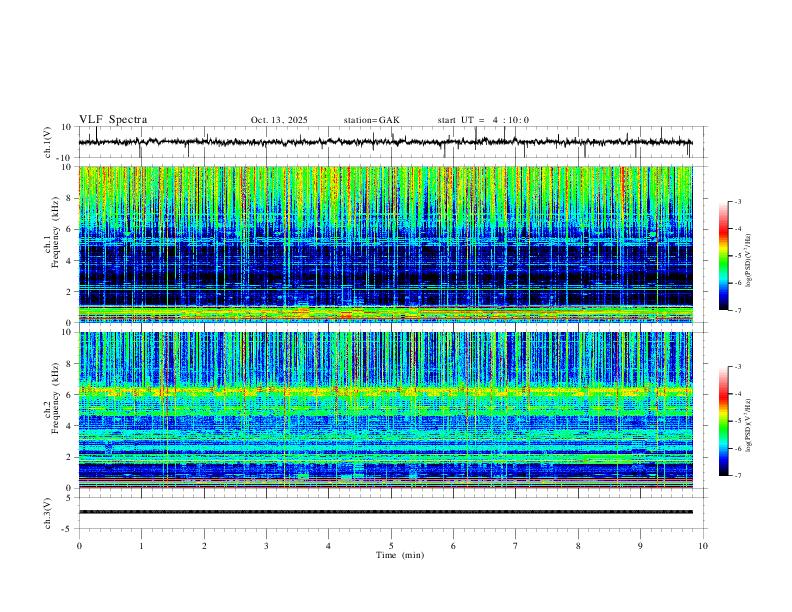Click the 'Time (min)' axis title
The width and height of the screenshot is (792, 612).
coord(400,555)
